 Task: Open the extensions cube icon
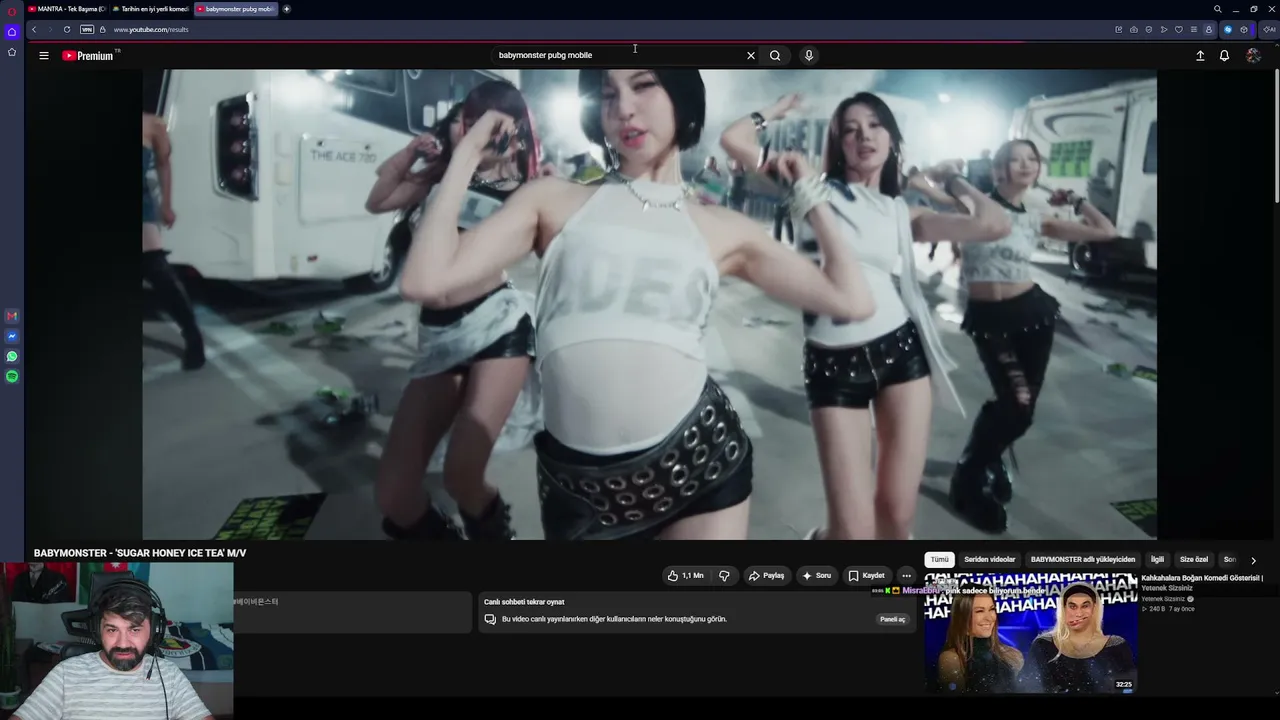[x=1244, y=30]
